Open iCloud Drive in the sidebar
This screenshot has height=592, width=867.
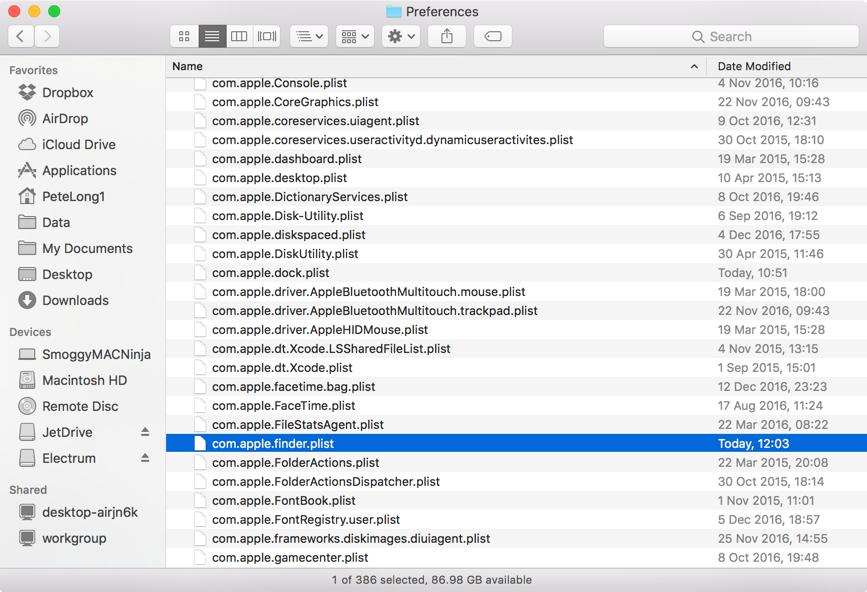click(79, 144)
